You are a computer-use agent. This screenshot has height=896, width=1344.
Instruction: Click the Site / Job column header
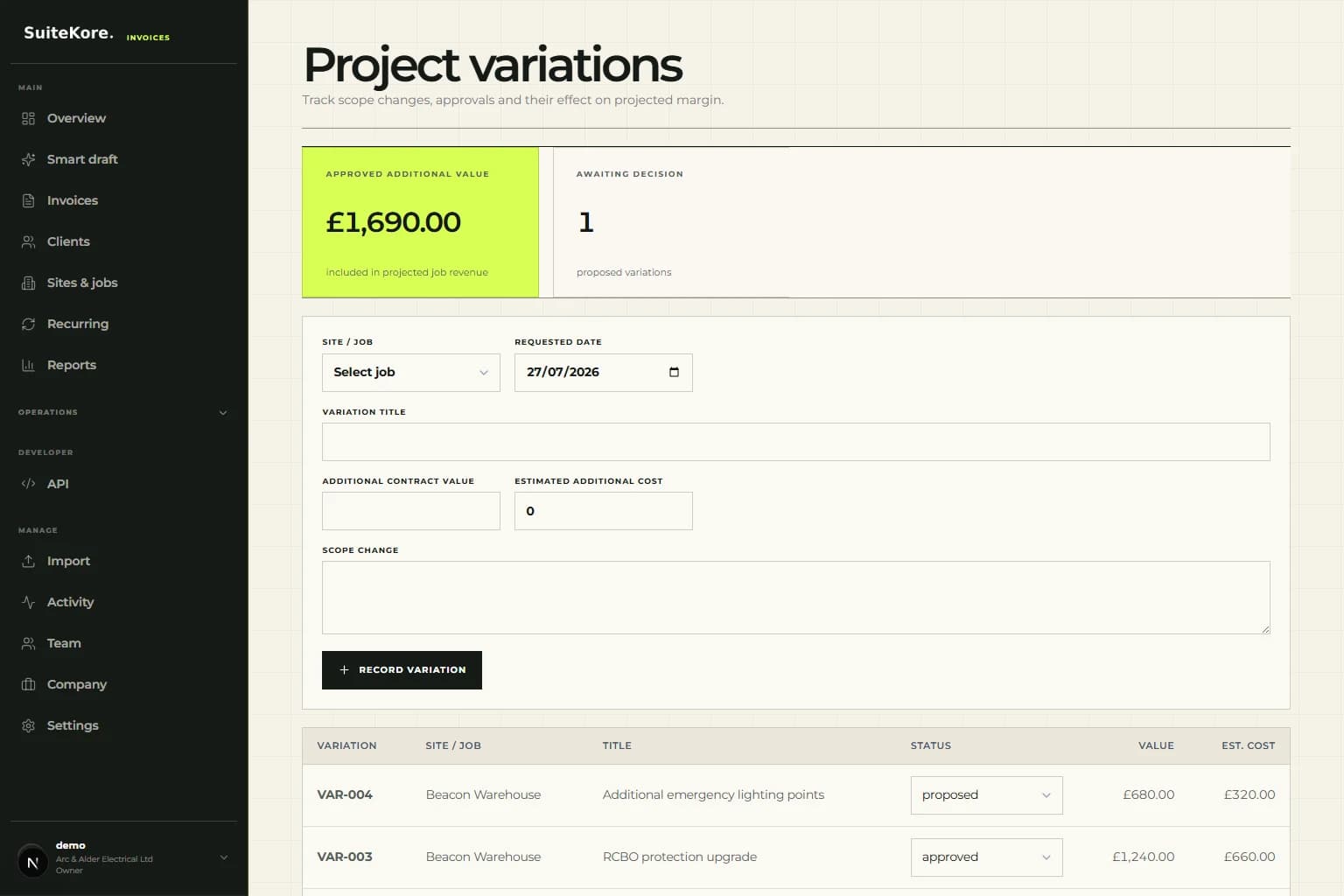point(453,745)
